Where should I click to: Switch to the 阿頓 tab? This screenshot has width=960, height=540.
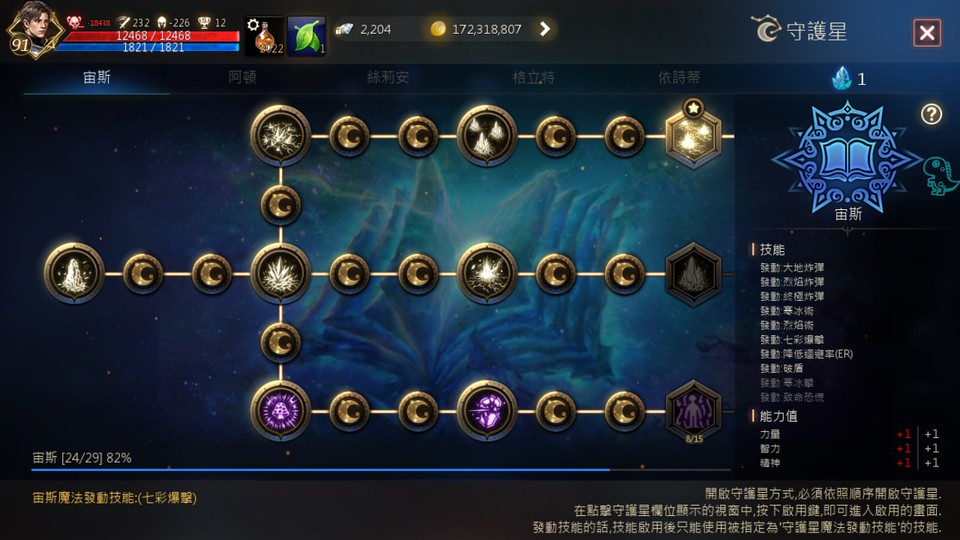click(242, 78)
